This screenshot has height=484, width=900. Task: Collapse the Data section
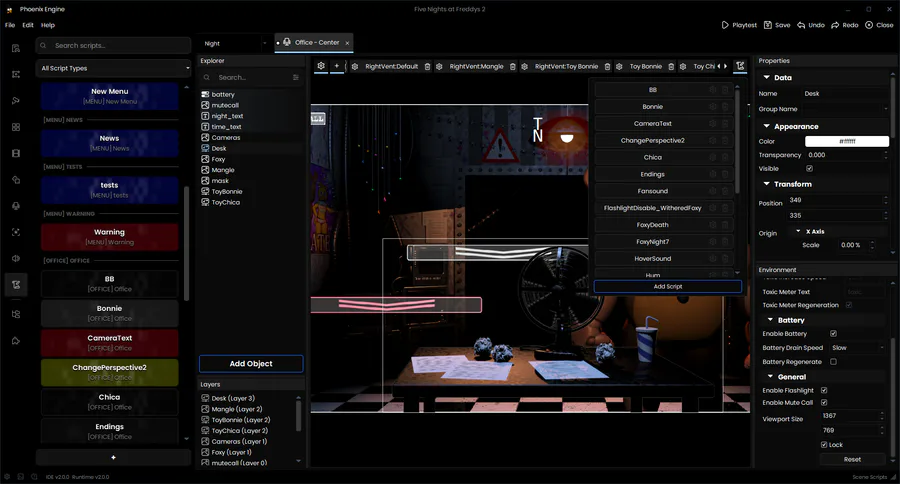(766, 78)
